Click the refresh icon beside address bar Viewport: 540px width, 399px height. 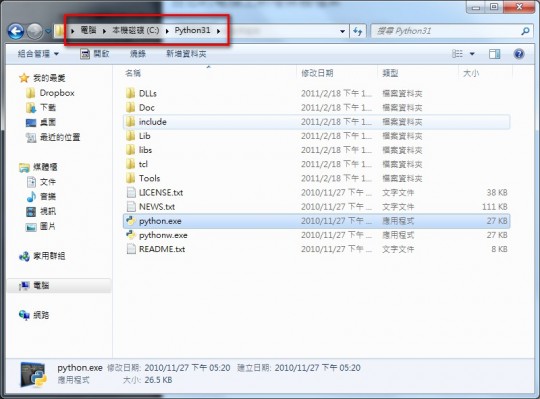pyautogui.click(x=358, y=31)
